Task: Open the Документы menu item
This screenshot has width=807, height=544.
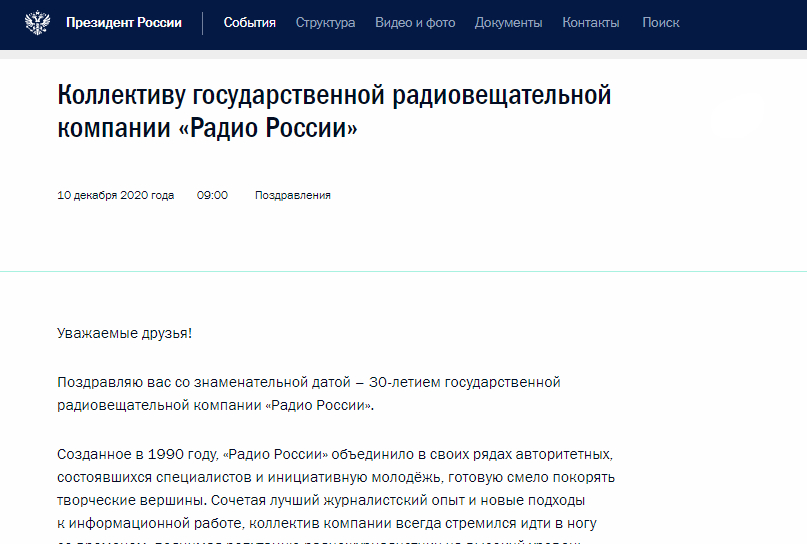Action: point(508,23)
